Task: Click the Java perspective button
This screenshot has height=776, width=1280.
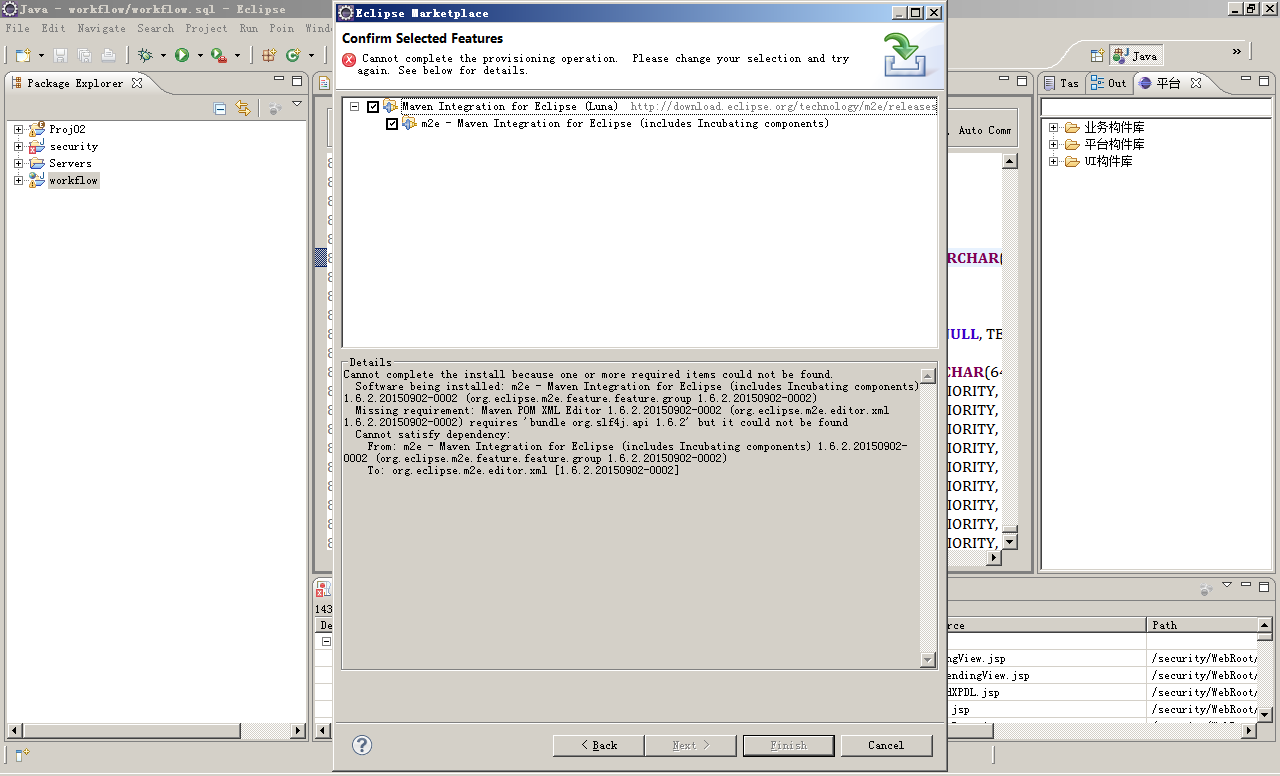Action: [x=1137, y=56]
